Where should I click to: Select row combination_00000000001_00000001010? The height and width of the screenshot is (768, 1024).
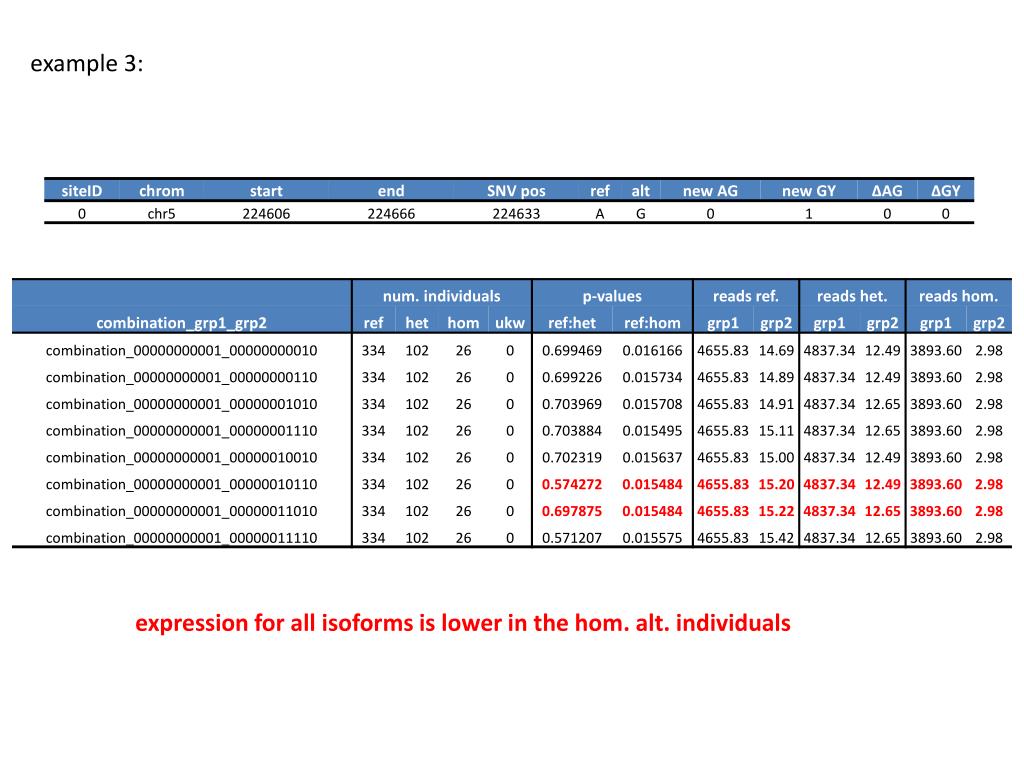coord(511,404)
